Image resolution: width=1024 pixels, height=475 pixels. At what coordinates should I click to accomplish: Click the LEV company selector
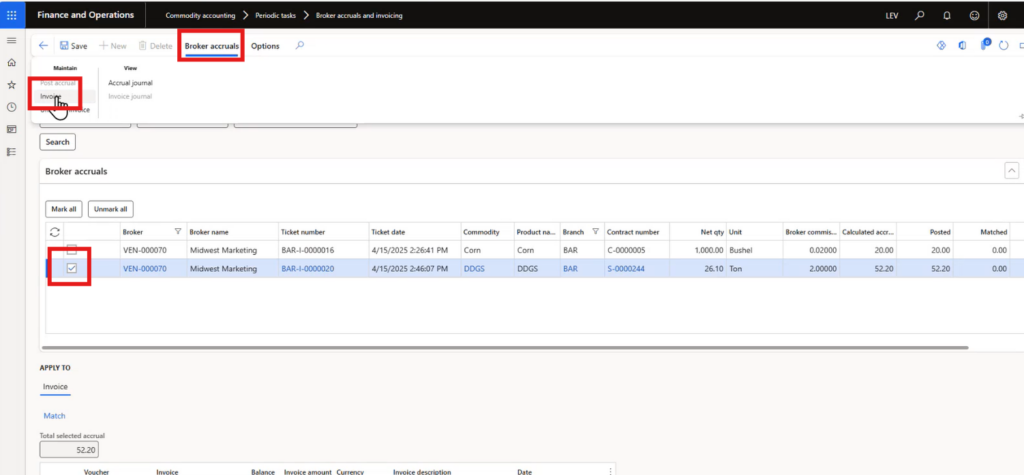(x=892, y=15)
